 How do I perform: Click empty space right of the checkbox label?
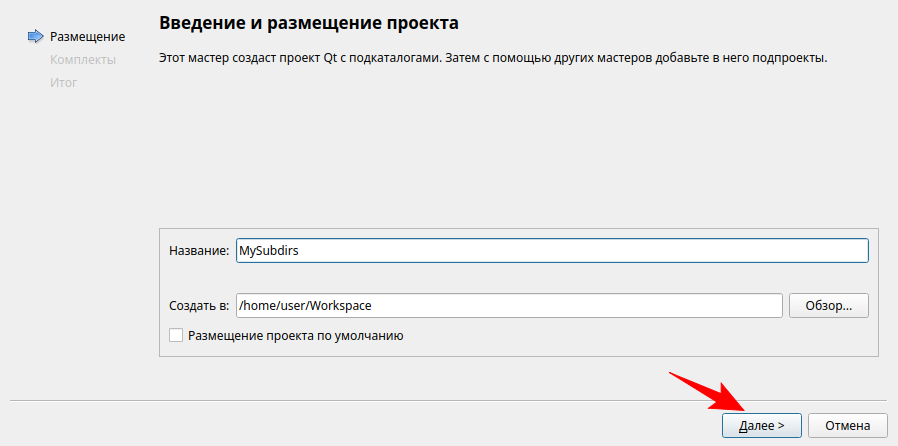point(640,336)
